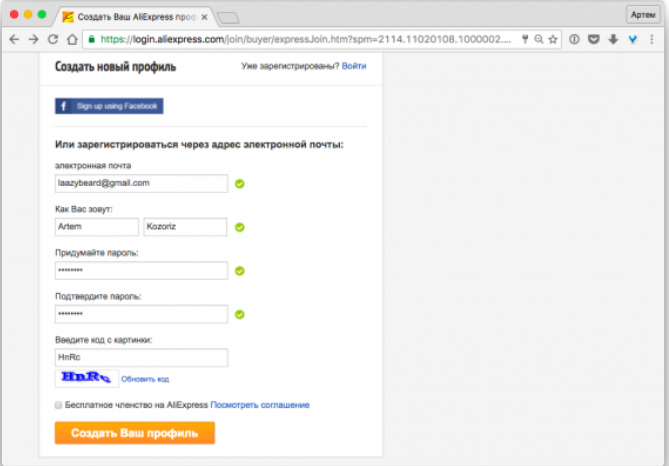Click the green checkmark beside confirm password
The height and width of the screenshot is (466, 669).
pyautogui.click(x=240, y=315)
